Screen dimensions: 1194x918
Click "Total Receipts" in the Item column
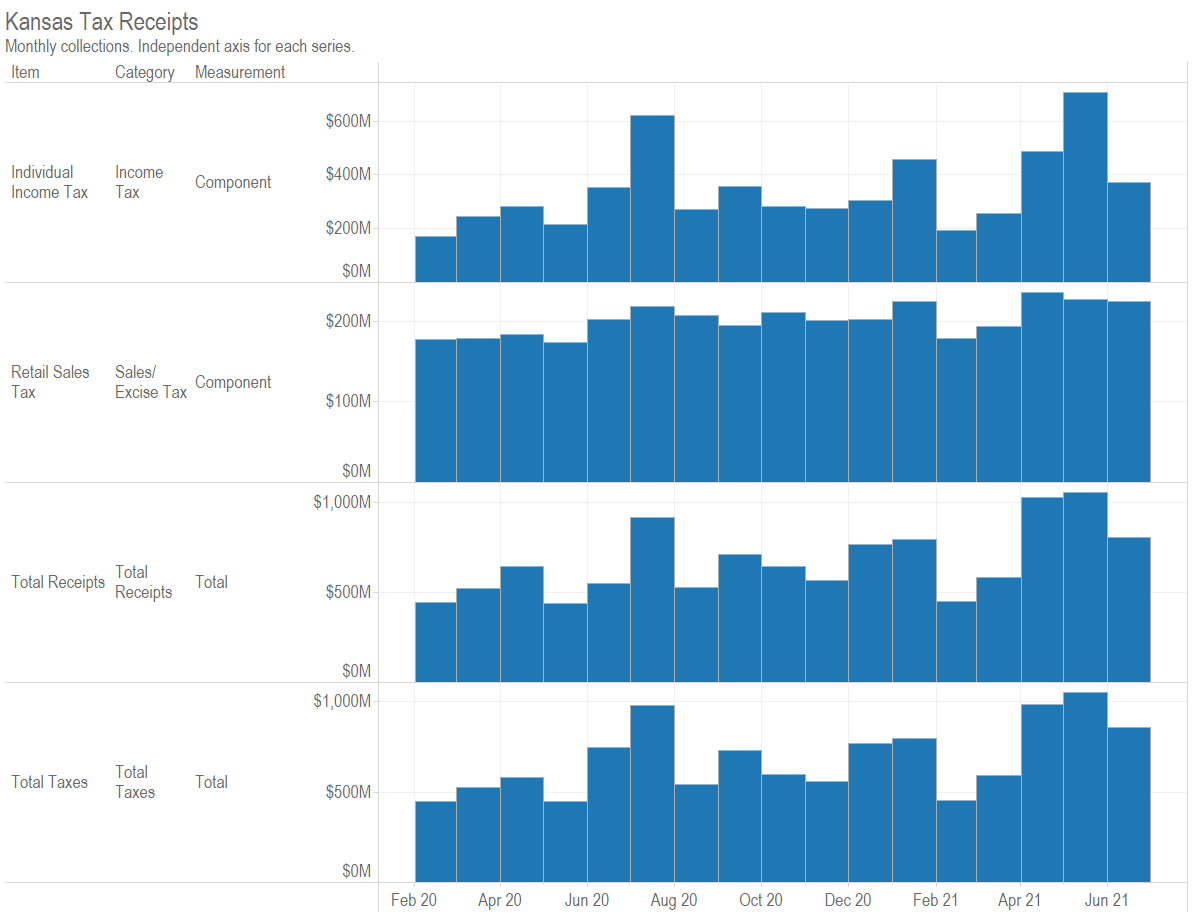pyautogui.click(x=57, y=582)
